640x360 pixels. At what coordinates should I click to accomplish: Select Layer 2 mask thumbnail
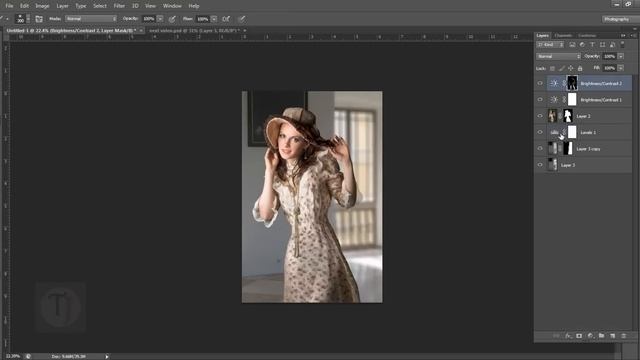[568, 116]
